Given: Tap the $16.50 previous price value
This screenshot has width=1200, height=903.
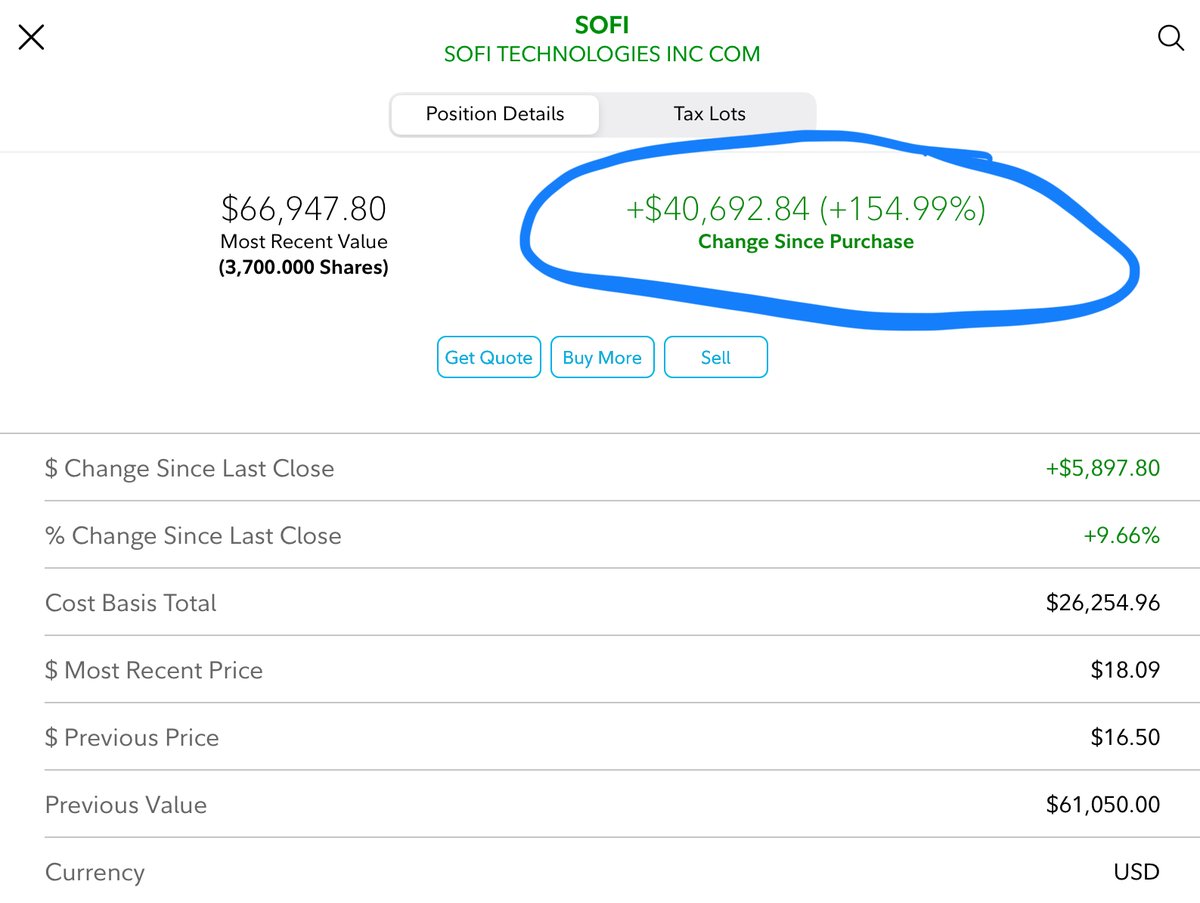Looking at the screenshot, I should 1126,738.
